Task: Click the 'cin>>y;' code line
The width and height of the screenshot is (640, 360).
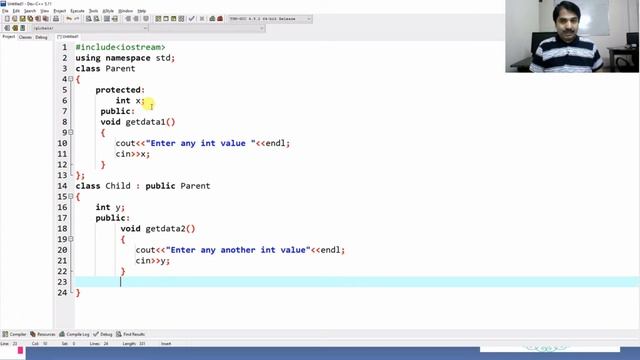Action: point(153,261)
